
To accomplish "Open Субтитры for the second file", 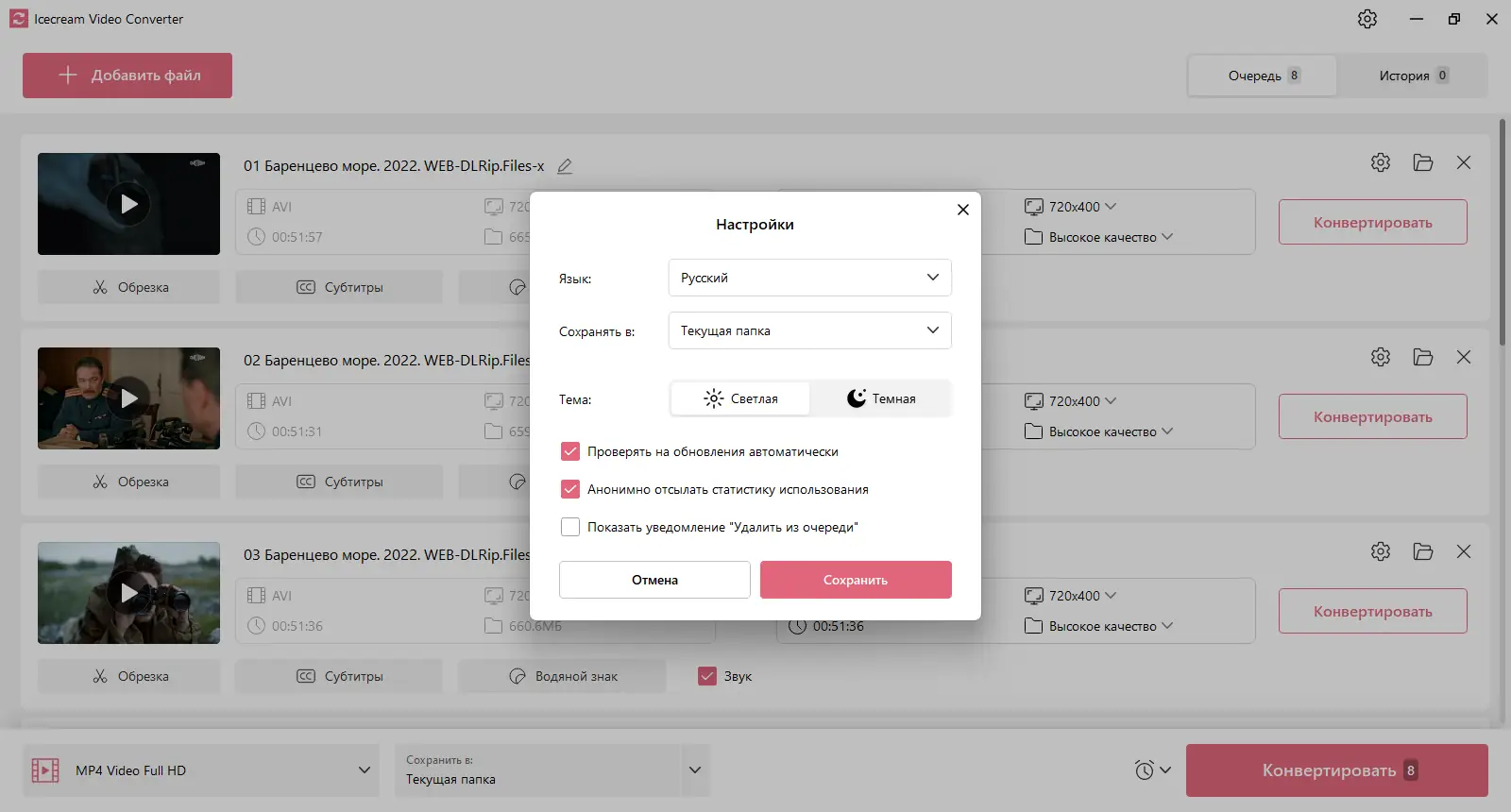I will pos(339,482).
